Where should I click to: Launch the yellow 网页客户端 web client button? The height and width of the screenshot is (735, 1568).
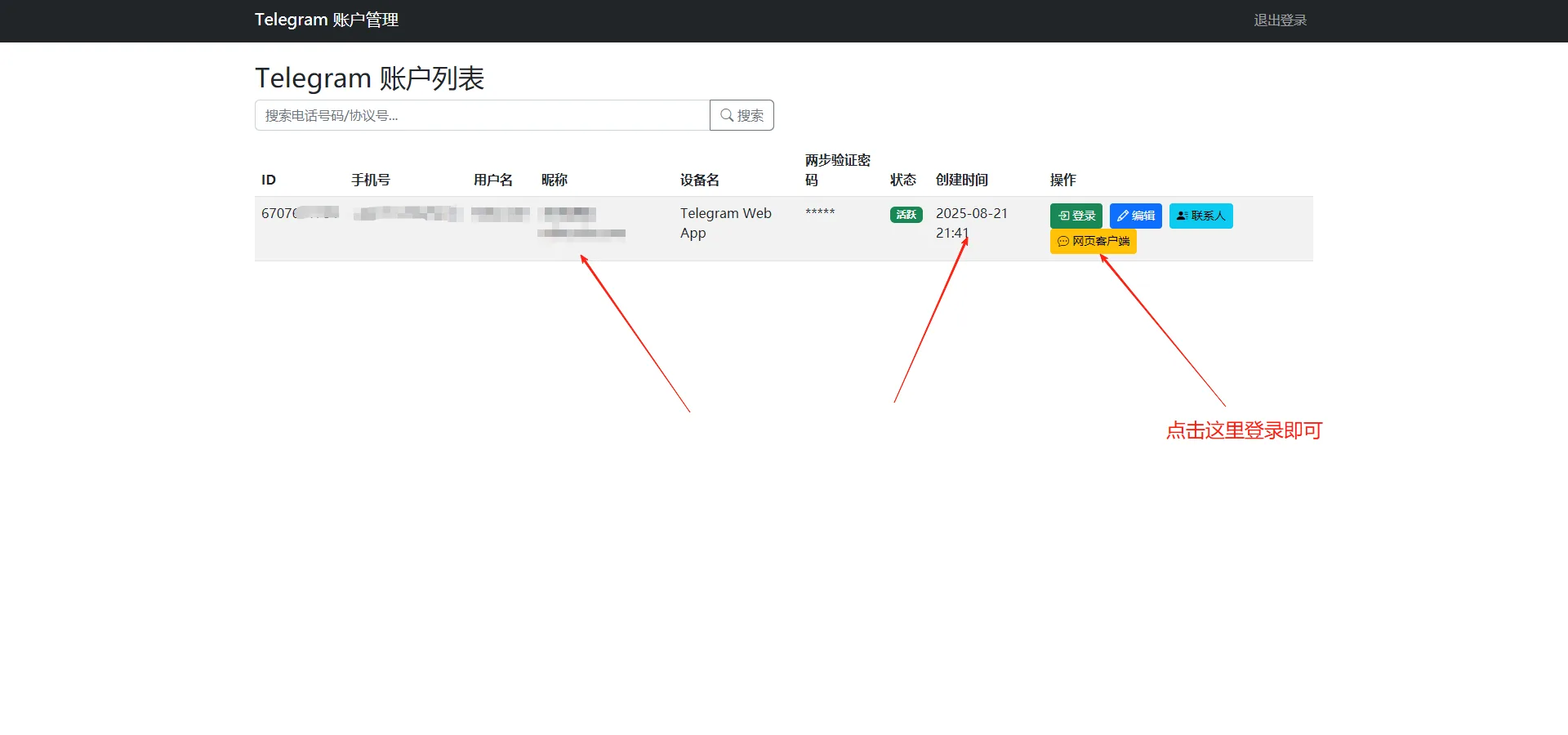[1093, 241]
